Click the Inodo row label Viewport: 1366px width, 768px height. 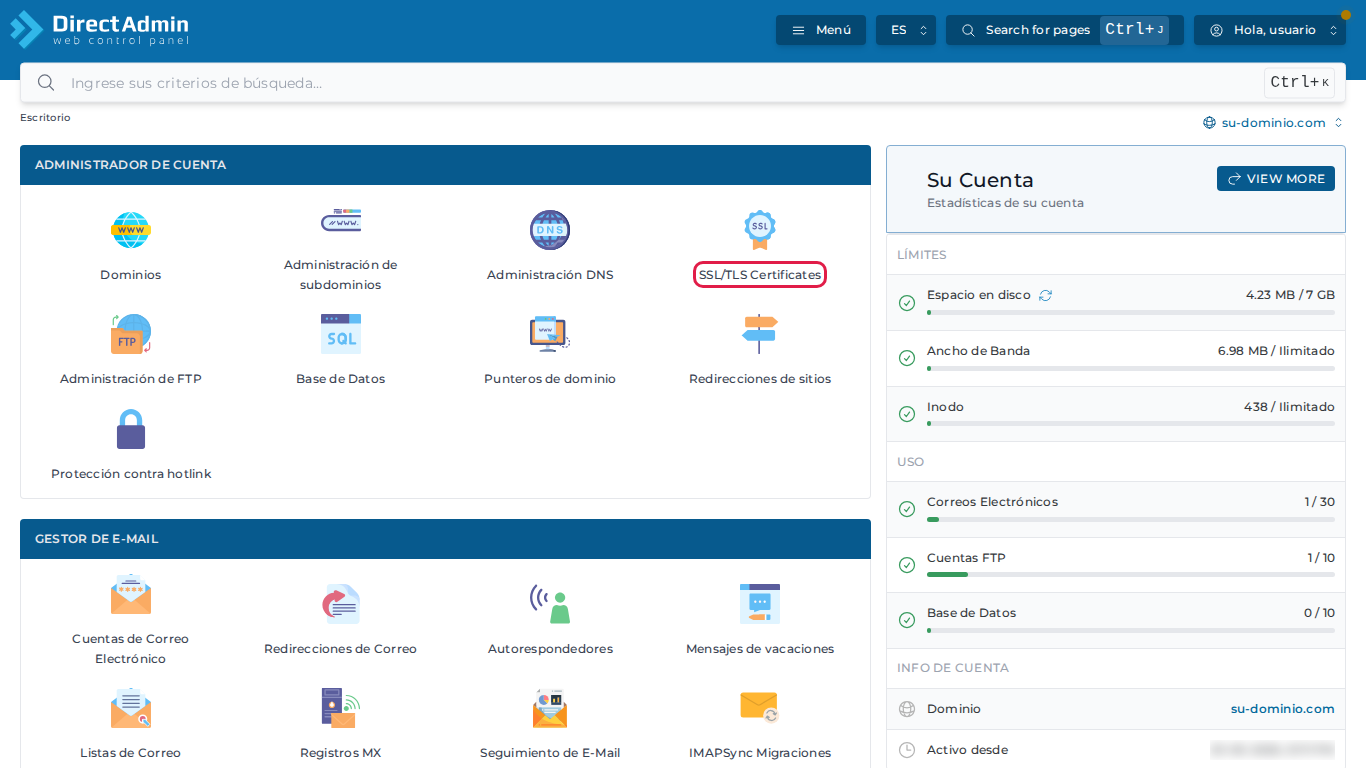point(945,407)
